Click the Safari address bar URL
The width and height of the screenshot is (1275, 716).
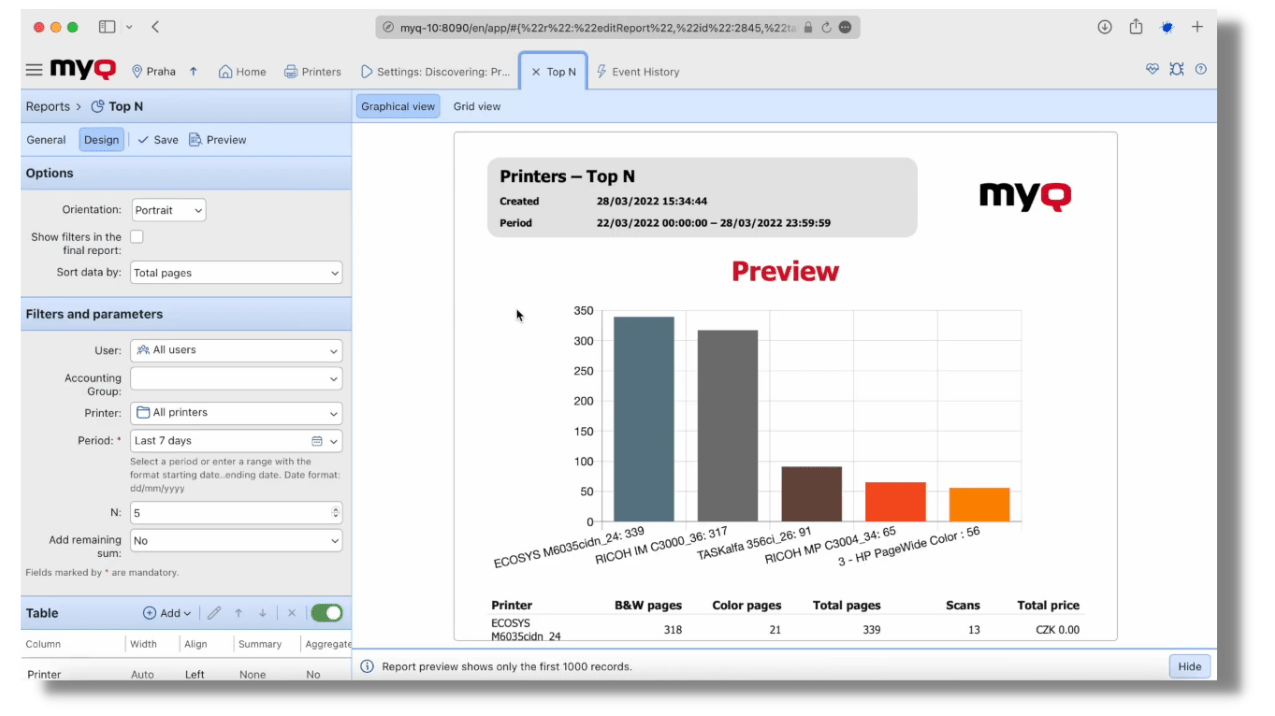[x=598, y=28]
